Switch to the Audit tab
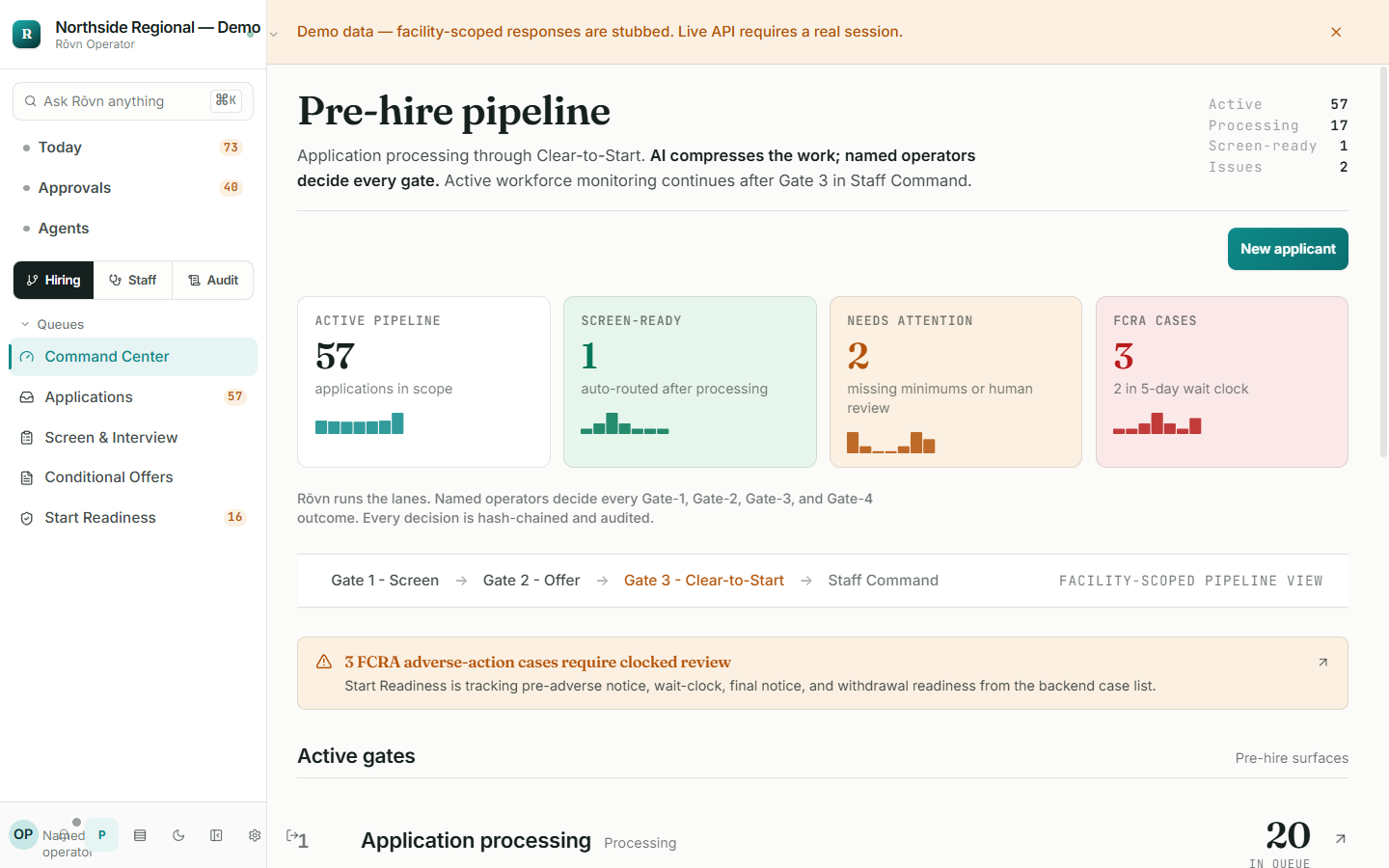The height and width of the screenshot is (868, 1389). point(213,280)
